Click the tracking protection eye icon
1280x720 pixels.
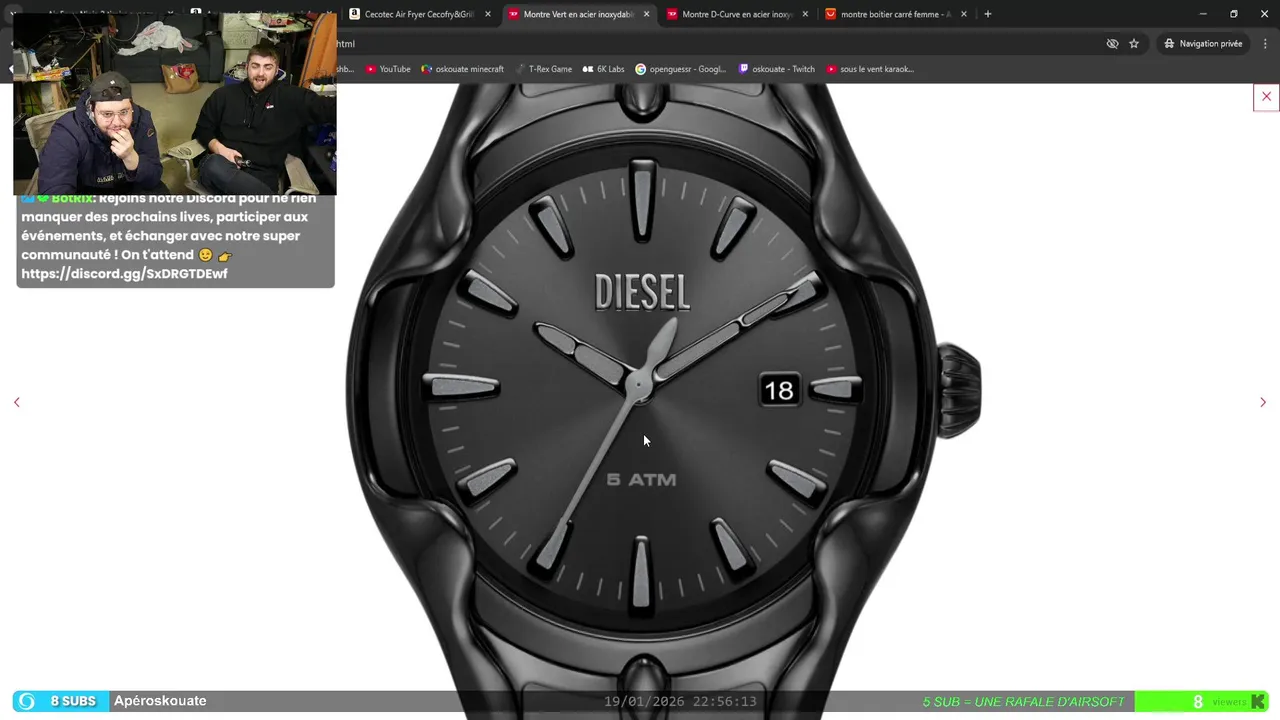[x=1112, y=44]
